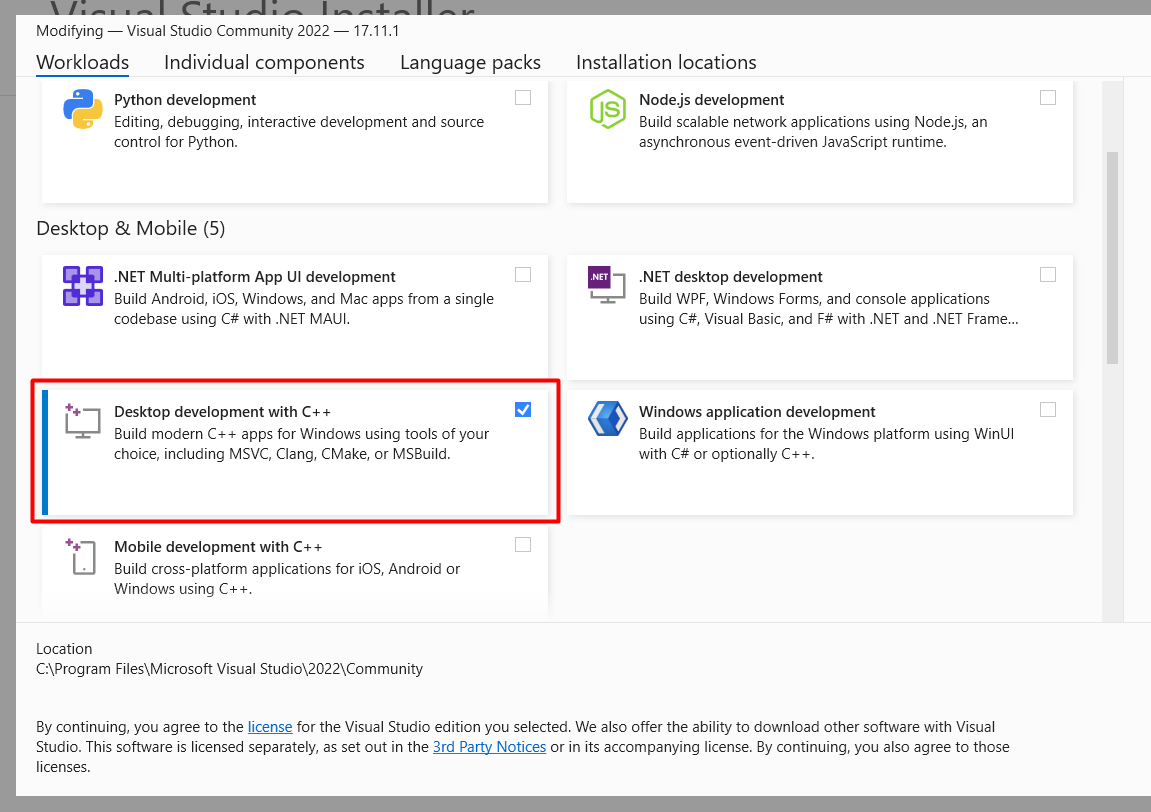The image size is (1151, 812).
Task: Enable the Python development checkbox
Action: pyautogui.click(x=523, y=98)
